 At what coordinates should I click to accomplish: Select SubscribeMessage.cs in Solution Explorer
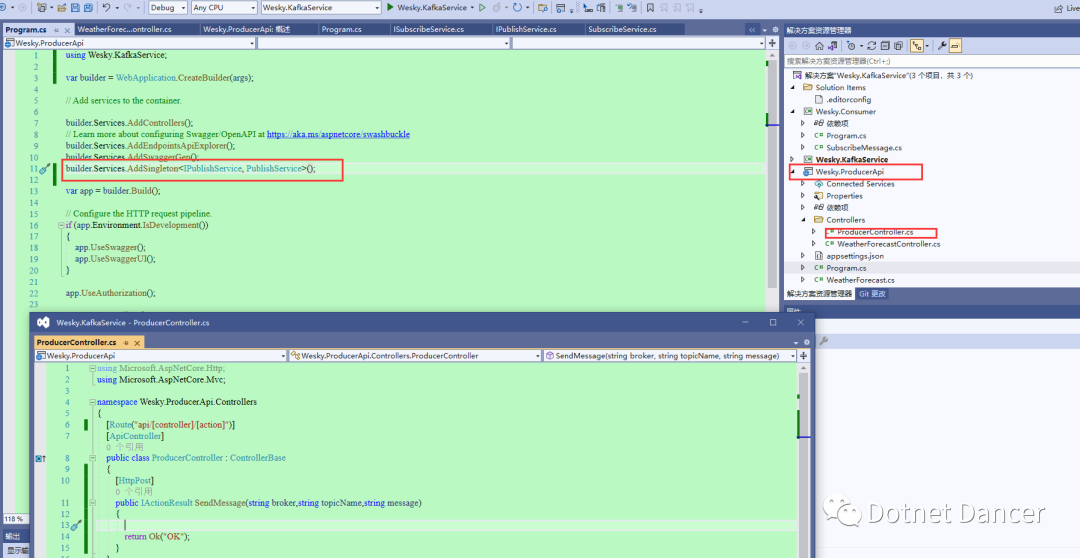(x=864, y=147)
